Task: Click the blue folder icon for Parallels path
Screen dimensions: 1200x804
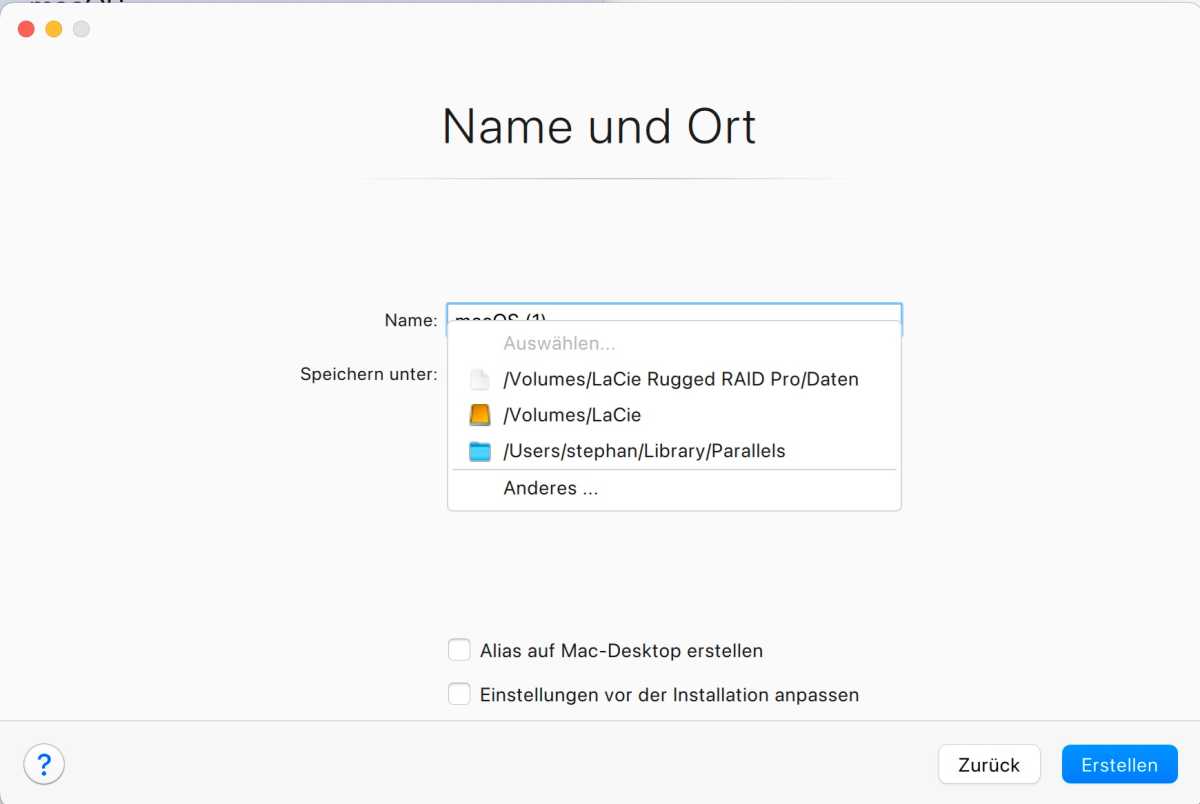Action: 480,451
